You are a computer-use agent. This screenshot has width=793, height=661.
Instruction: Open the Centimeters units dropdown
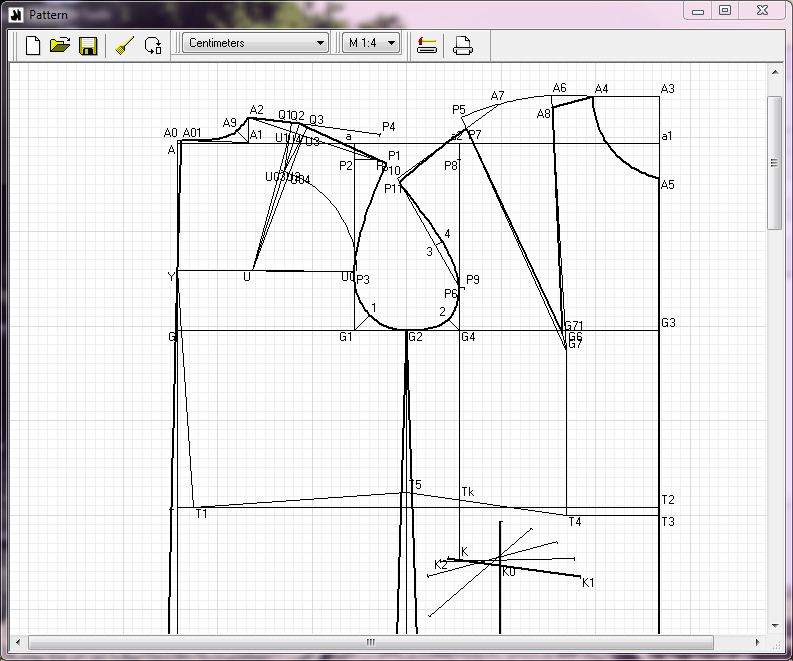(x=255, y=43)
